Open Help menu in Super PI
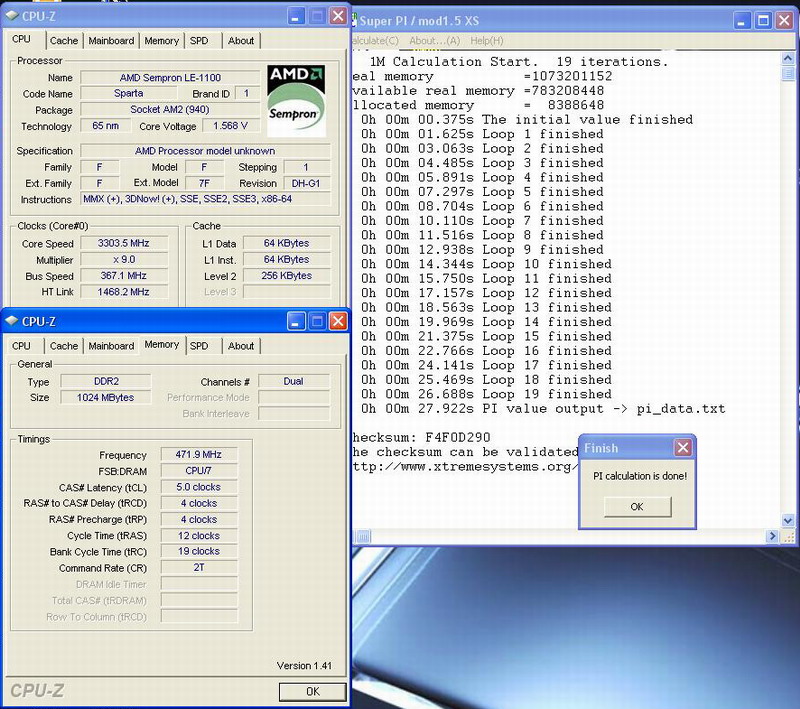 tap(487, 41)
